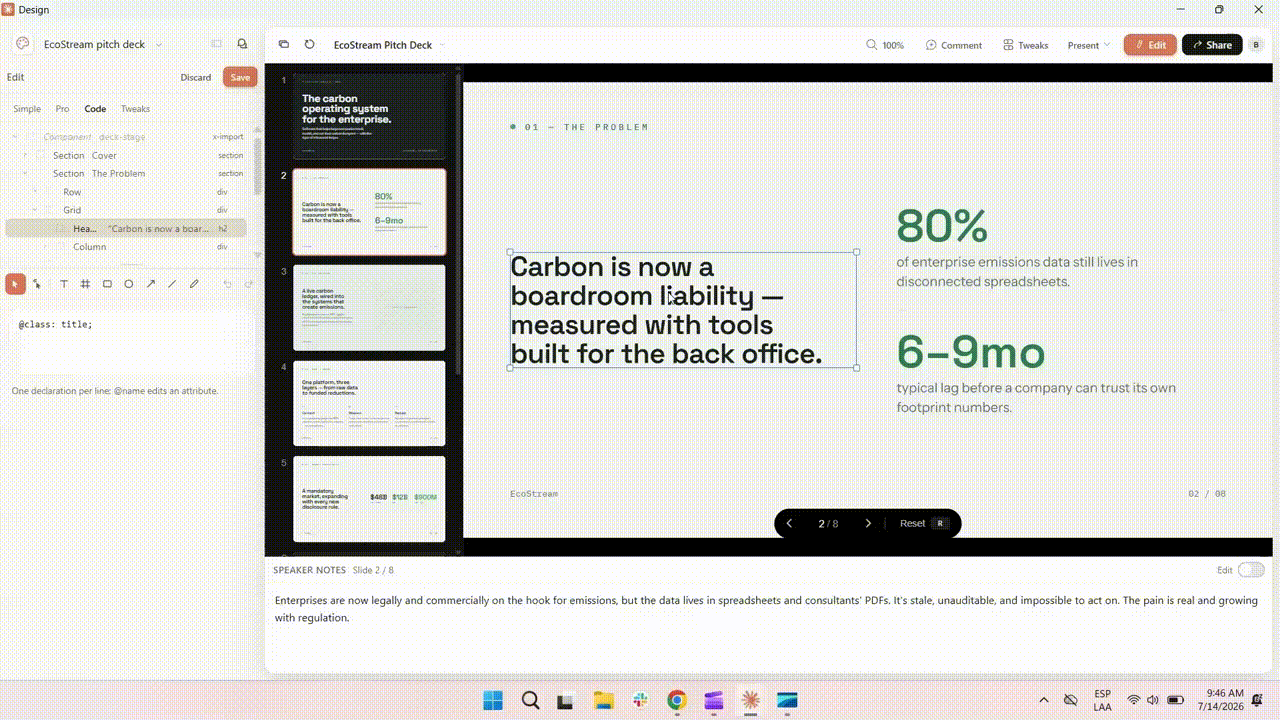Click the overlapping-pages icon above the slide list
Screen dimensions: 1280x720
click(284, 44)
